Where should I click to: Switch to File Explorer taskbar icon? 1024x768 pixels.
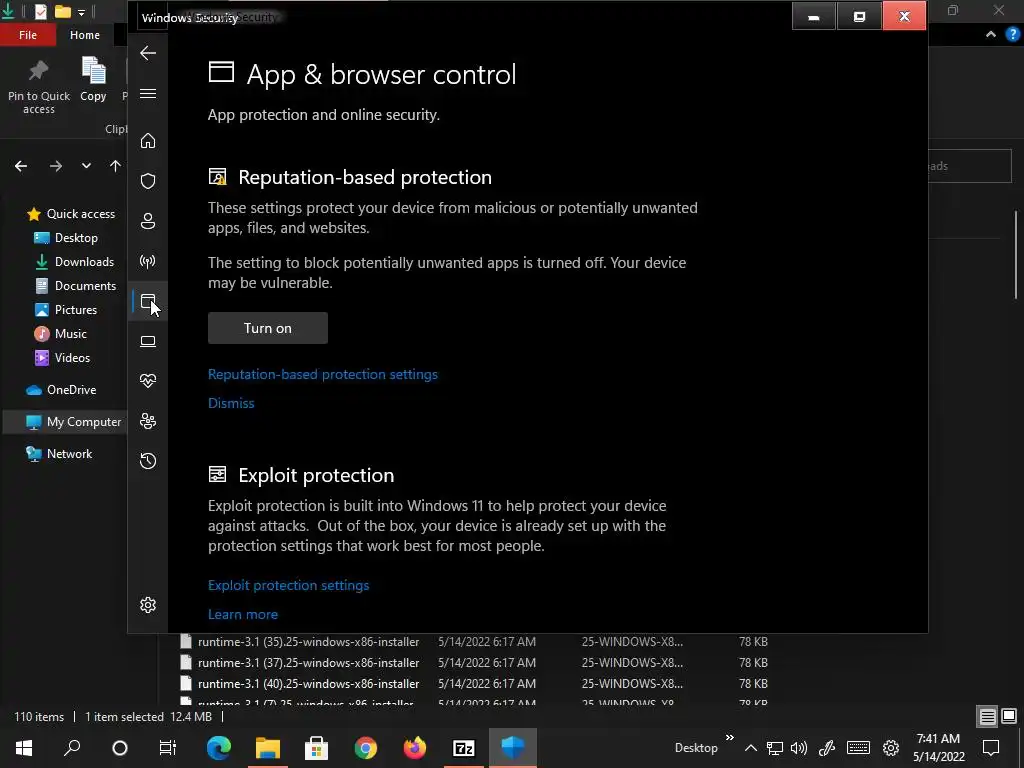point(268,748)
